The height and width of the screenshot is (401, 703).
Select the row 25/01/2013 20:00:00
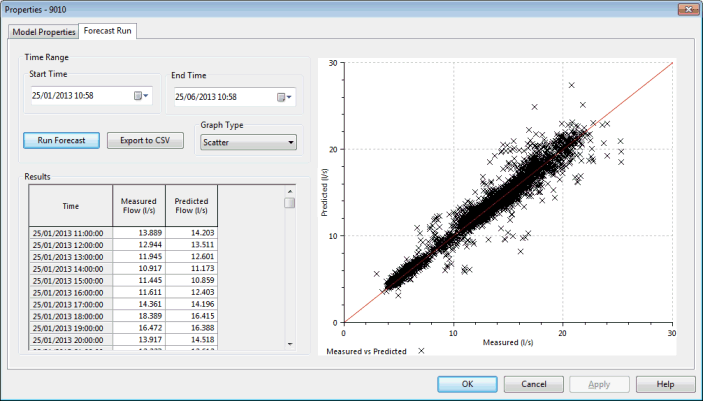pos(123,340)
